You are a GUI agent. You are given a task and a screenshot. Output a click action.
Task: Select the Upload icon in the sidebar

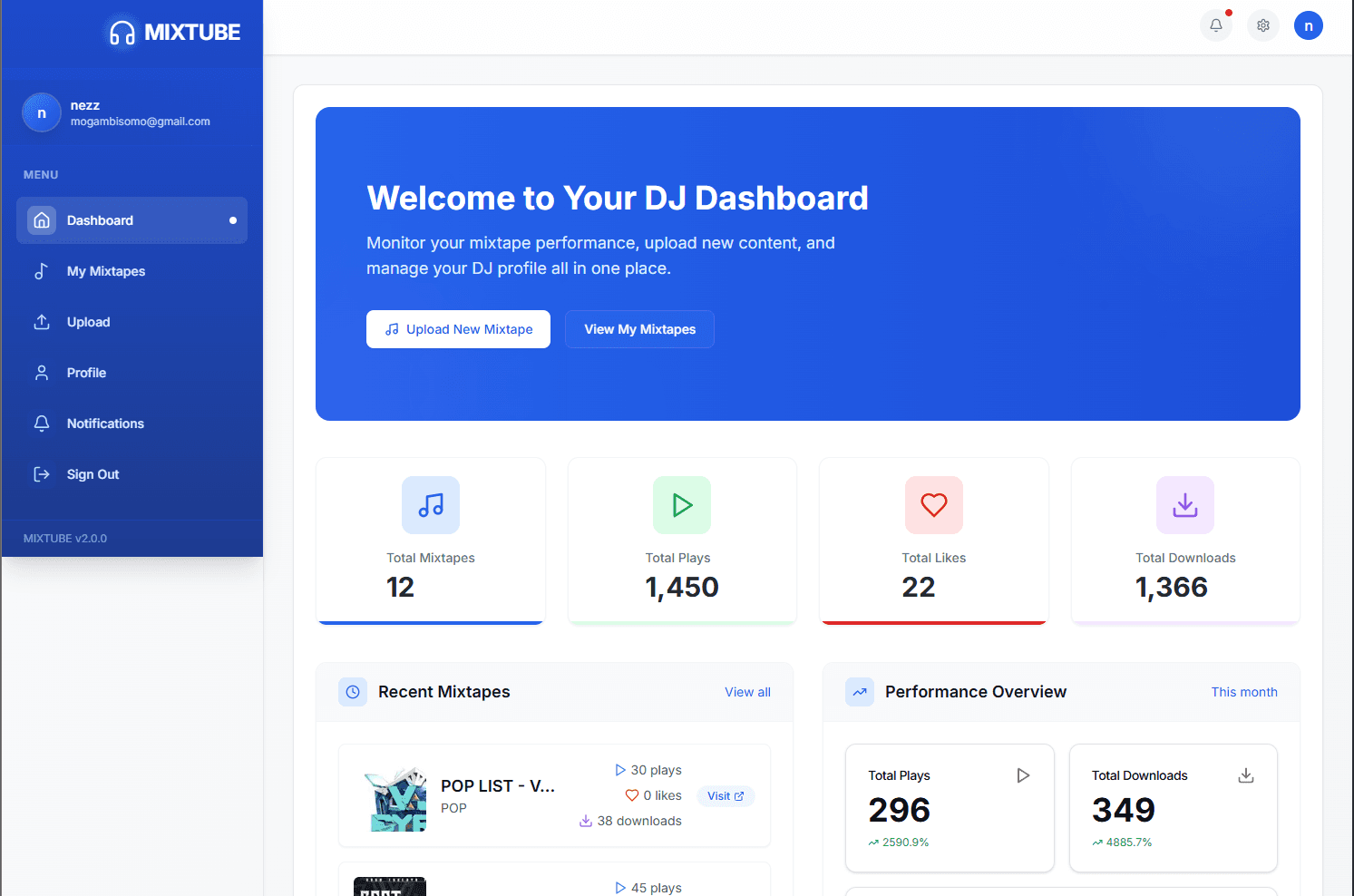coord(42,321)
